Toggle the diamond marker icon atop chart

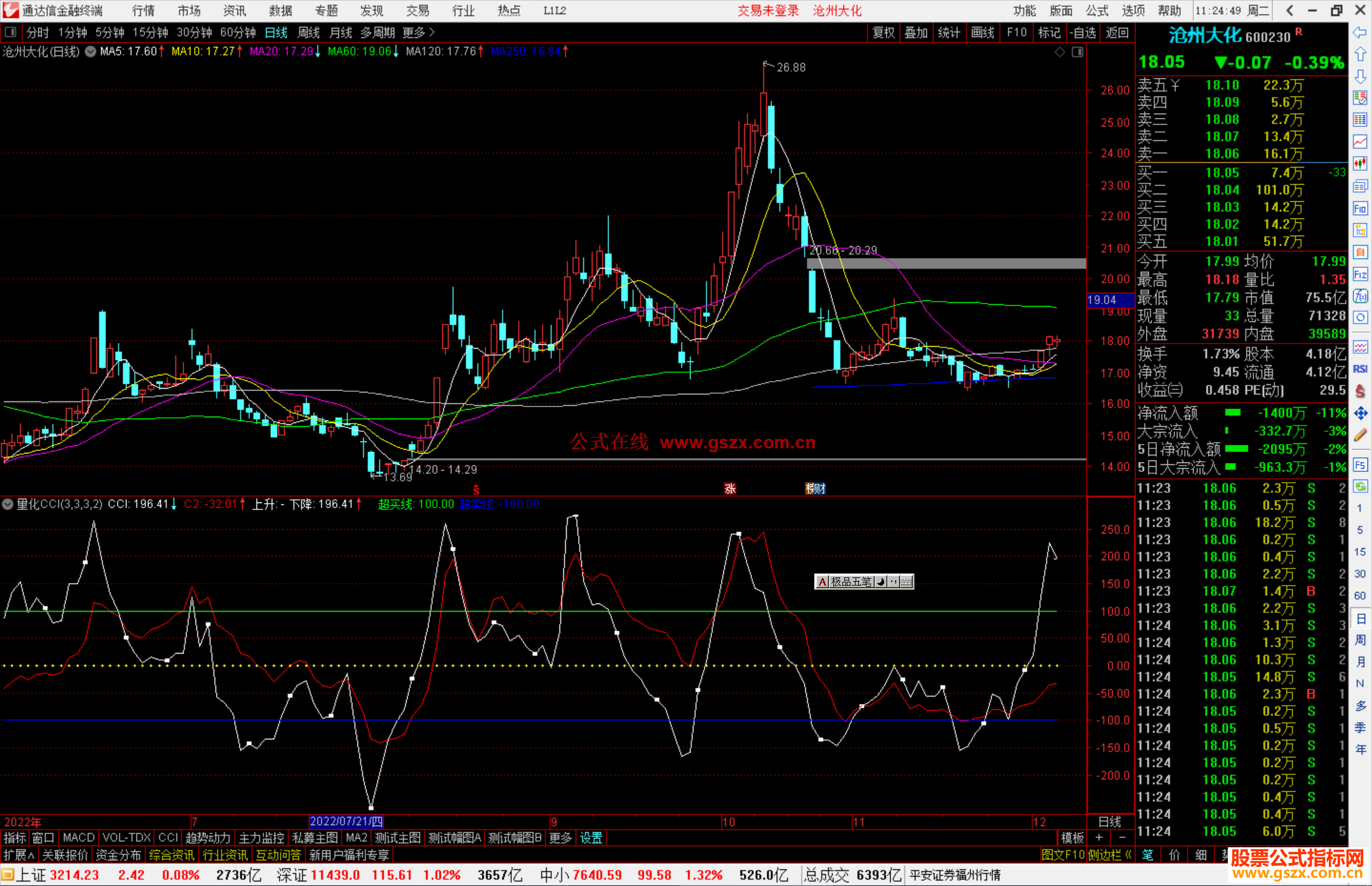[1059, 52]
